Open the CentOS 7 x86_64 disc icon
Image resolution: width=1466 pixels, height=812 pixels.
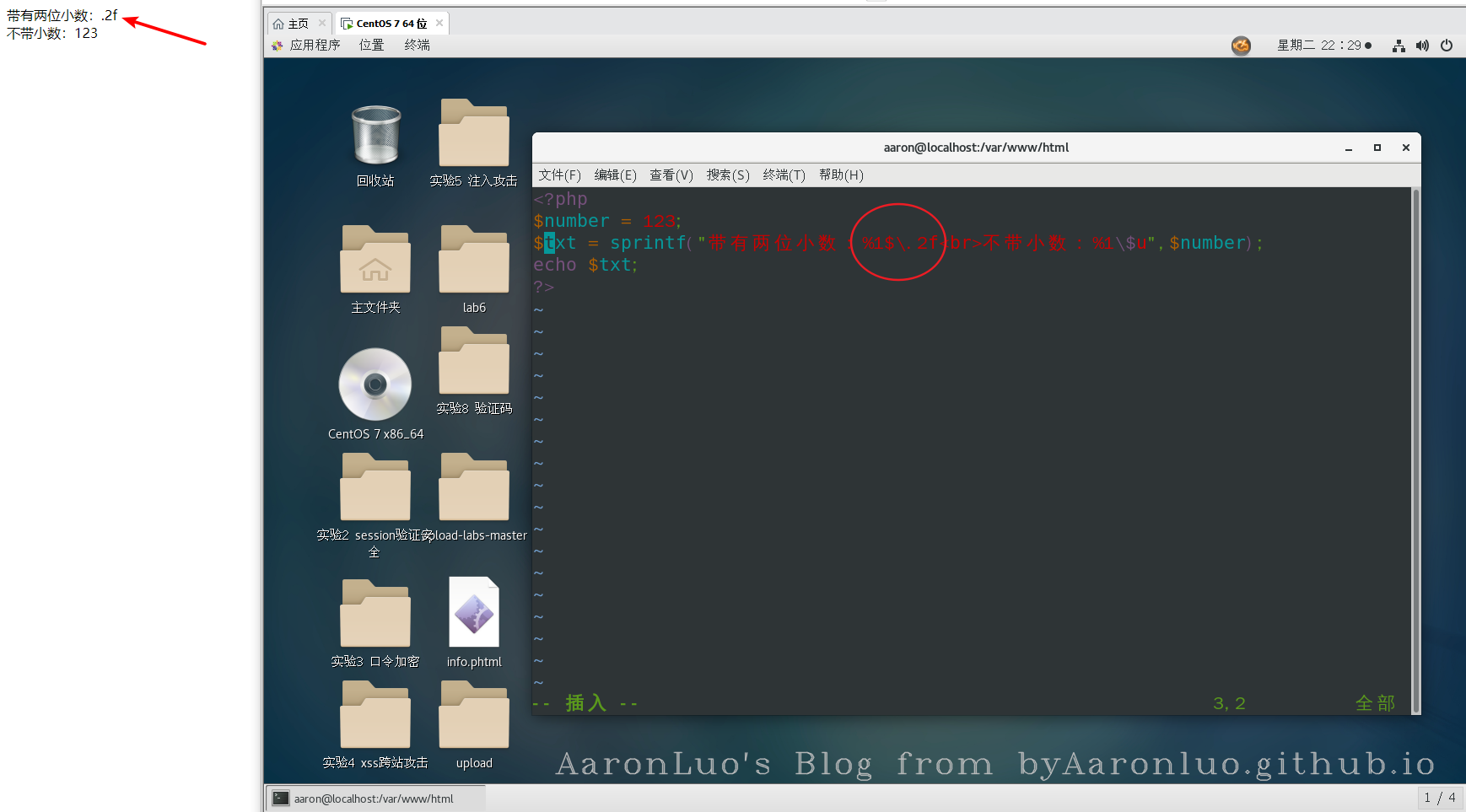pos(375,384)
